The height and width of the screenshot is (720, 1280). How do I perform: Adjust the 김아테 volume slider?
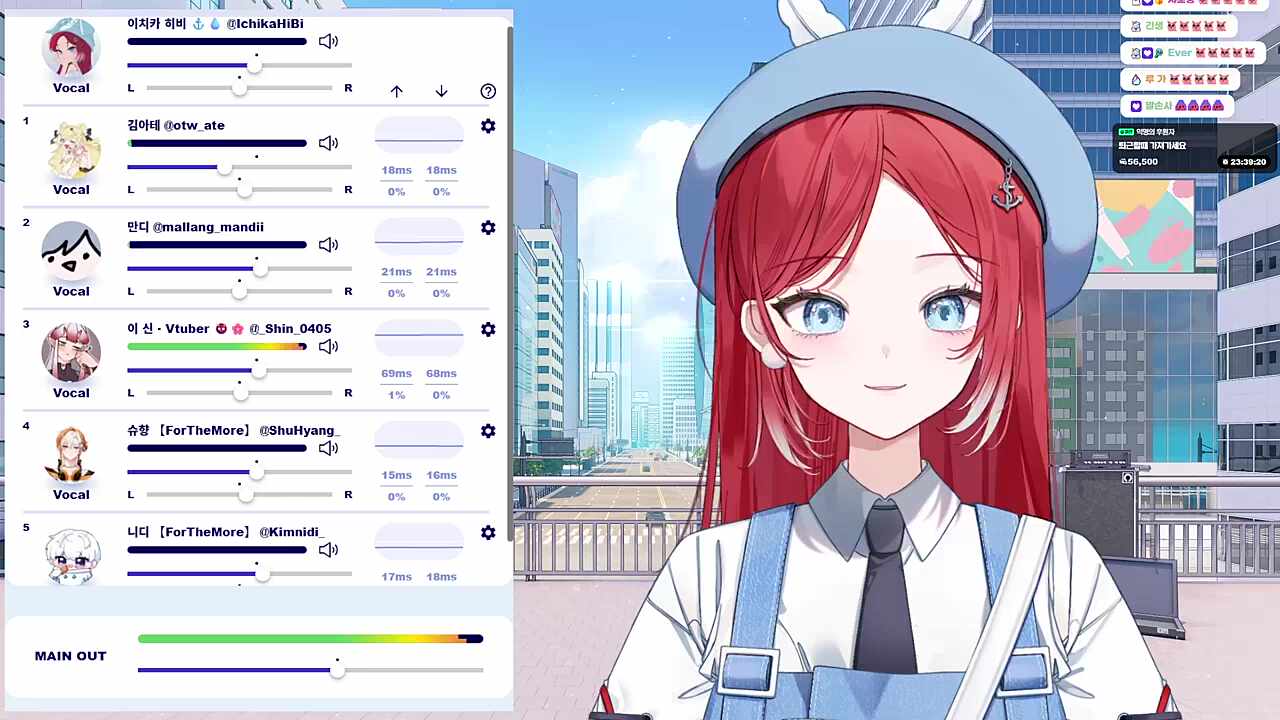pos(240,167)
